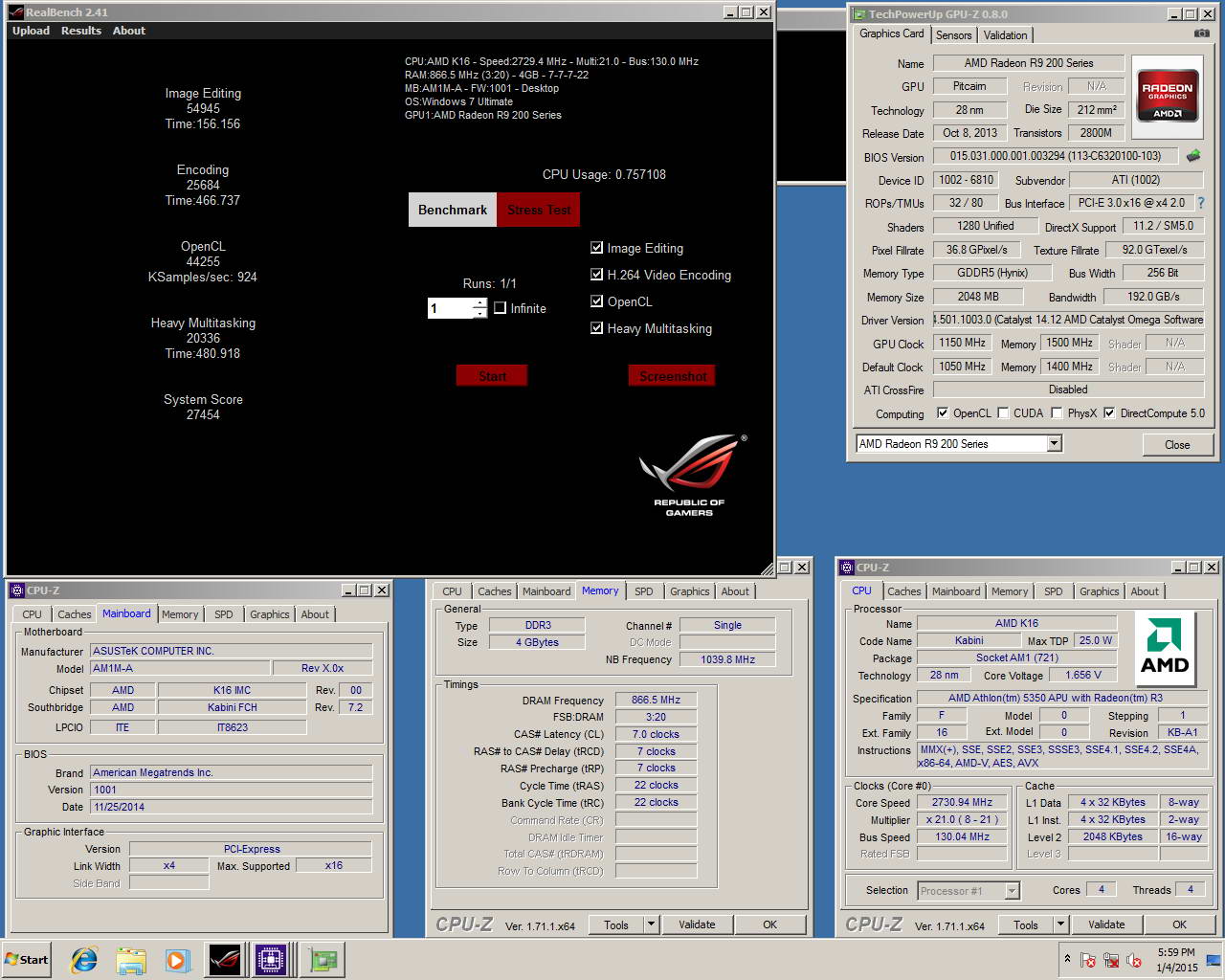Toggle DirectCompute 5.0 checkbox

1109,413
